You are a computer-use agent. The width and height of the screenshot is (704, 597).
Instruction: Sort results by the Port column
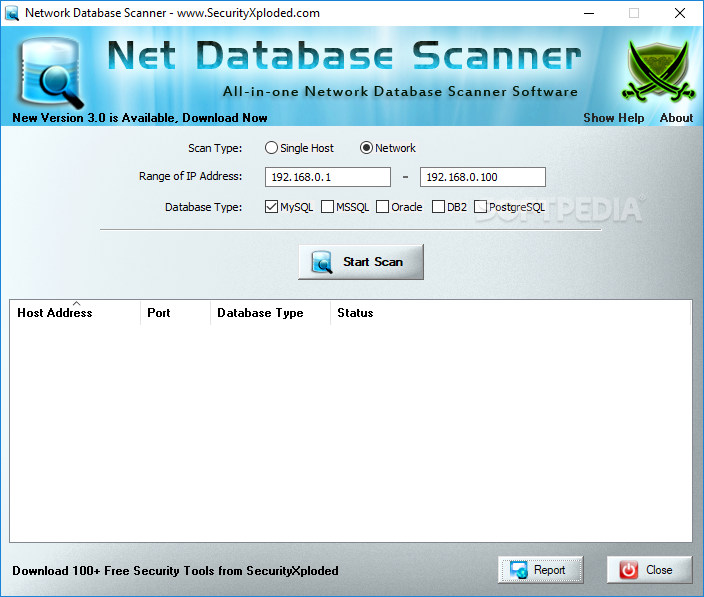175,313
